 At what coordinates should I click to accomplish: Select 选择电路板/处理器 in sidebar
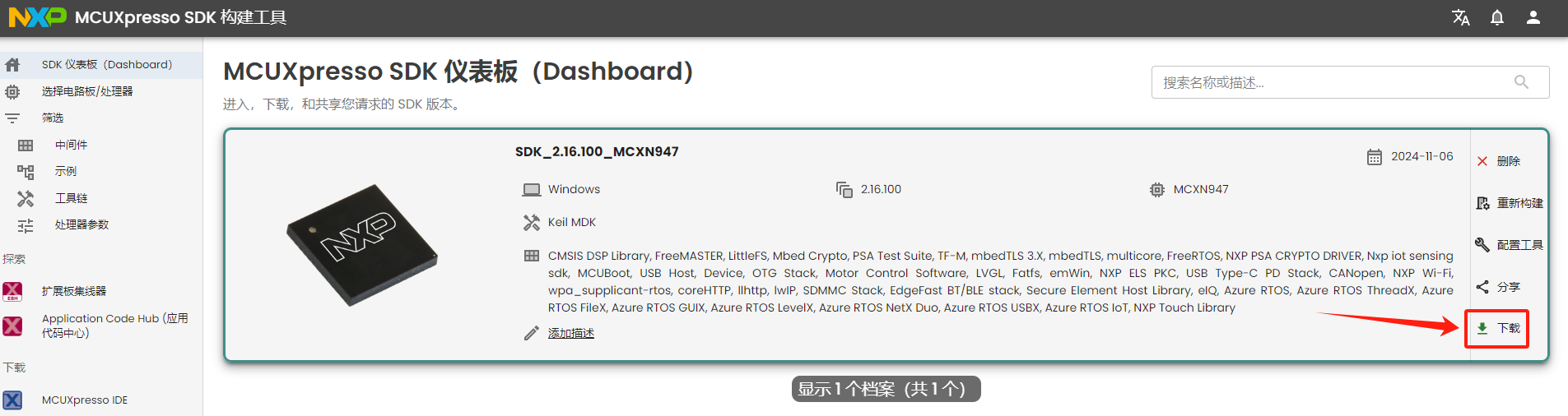[x=87, y=91]
